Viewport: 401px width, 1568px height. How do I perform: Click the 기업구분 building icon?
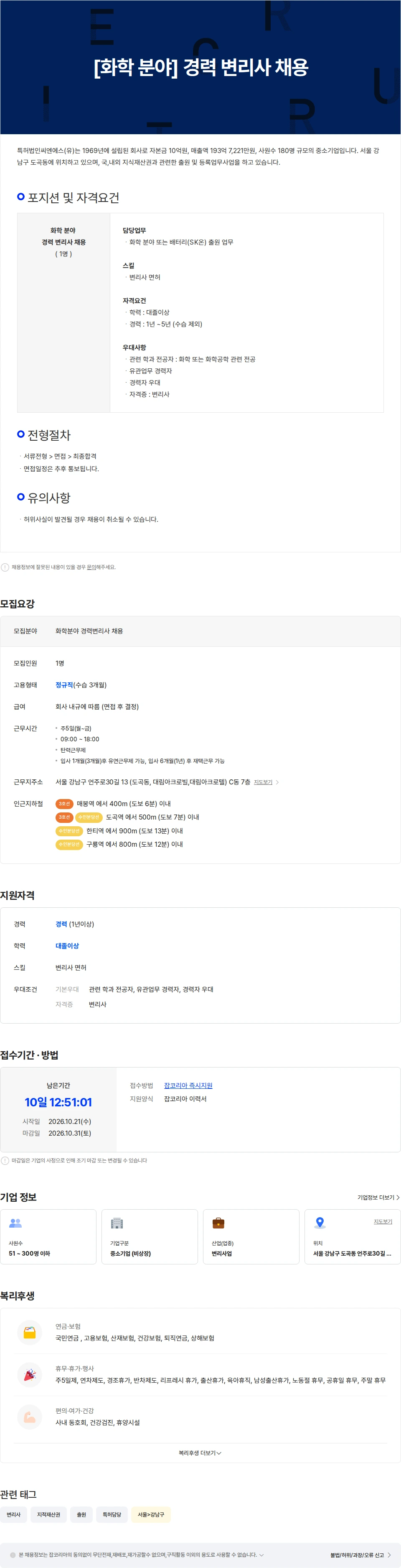click(117, 1223)
